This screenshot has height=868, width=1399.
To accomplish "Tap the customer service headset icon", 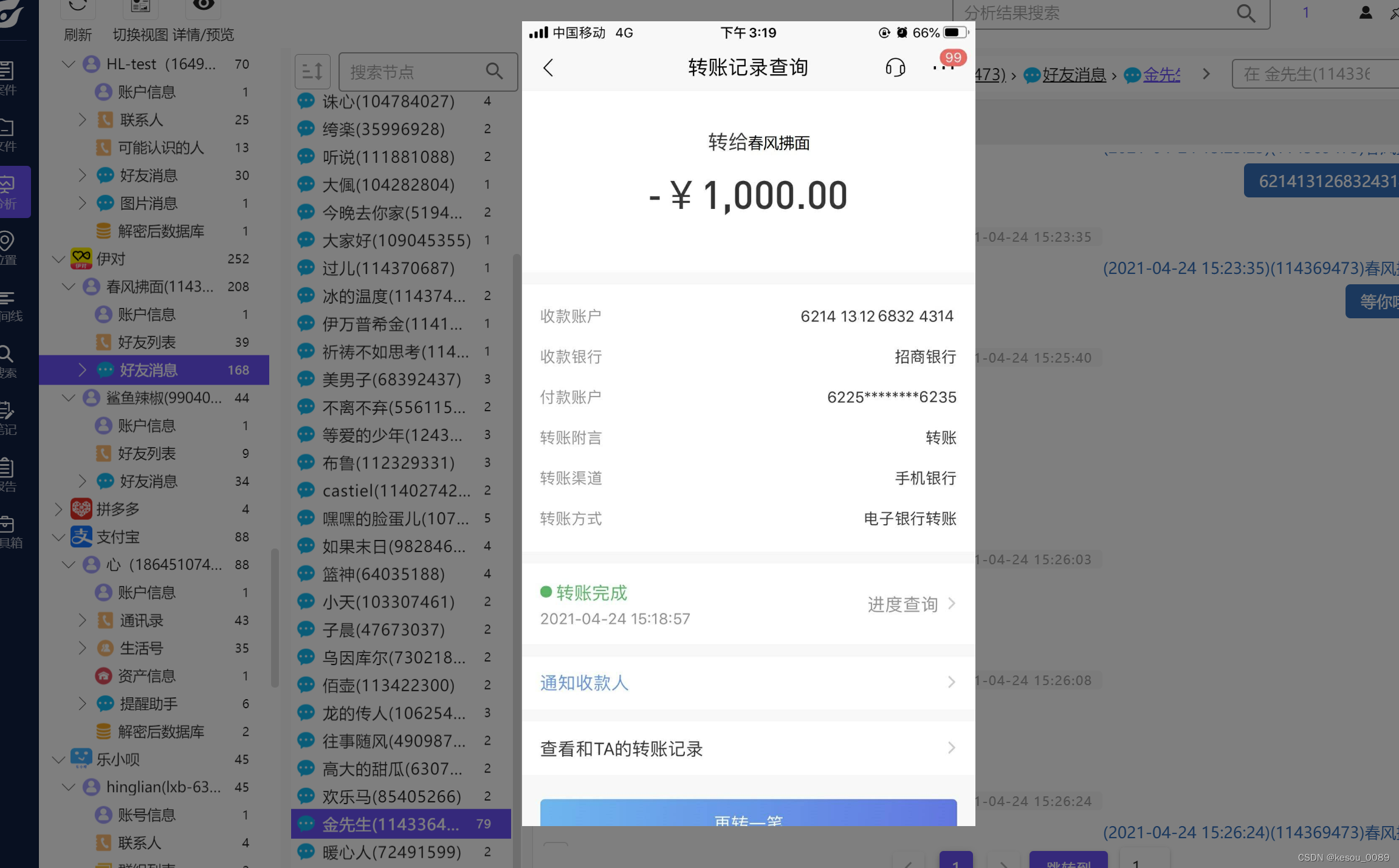I will [895, 67].
